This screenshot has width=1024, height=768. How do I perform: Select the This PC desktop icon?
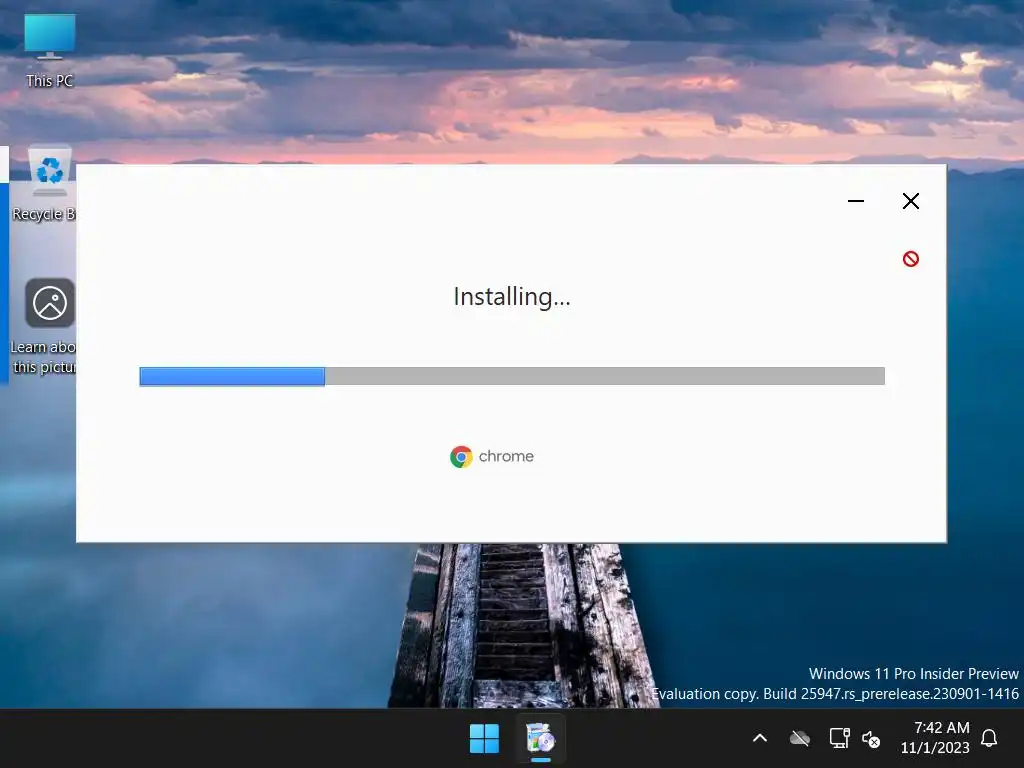tap(50, 50)
